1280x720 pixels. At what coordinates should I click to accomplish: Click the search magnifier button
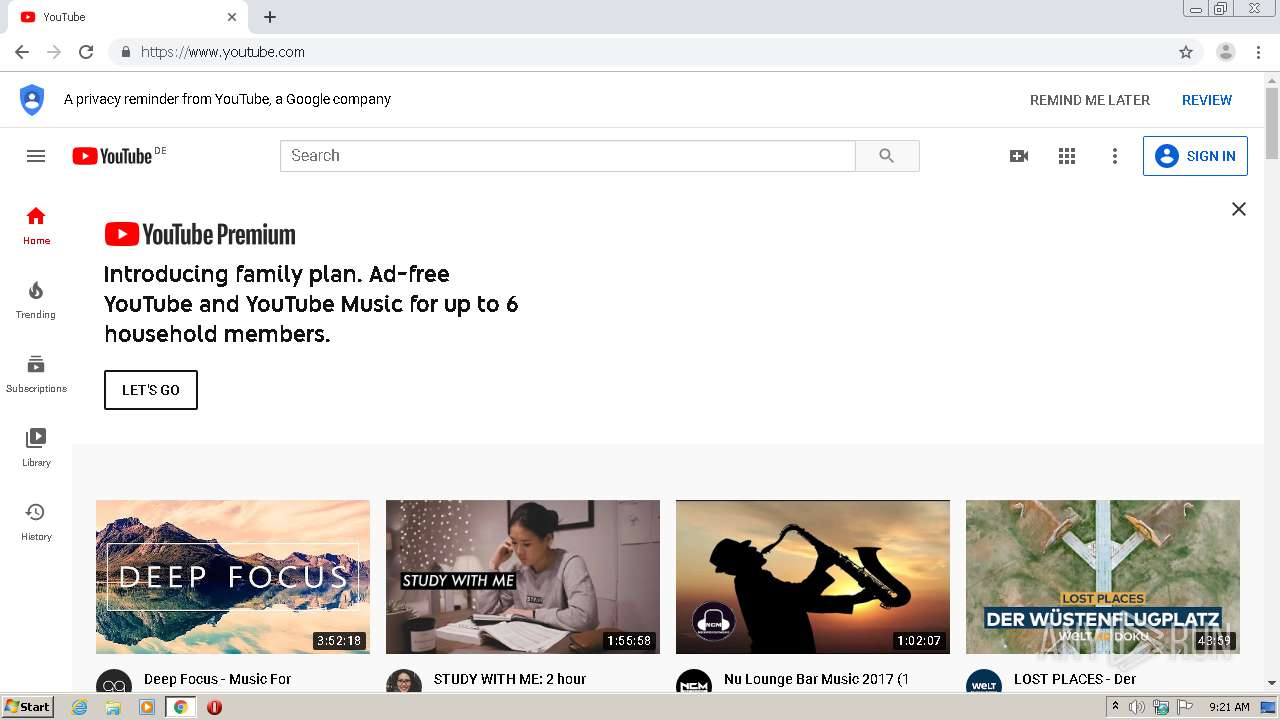[887, 156]
